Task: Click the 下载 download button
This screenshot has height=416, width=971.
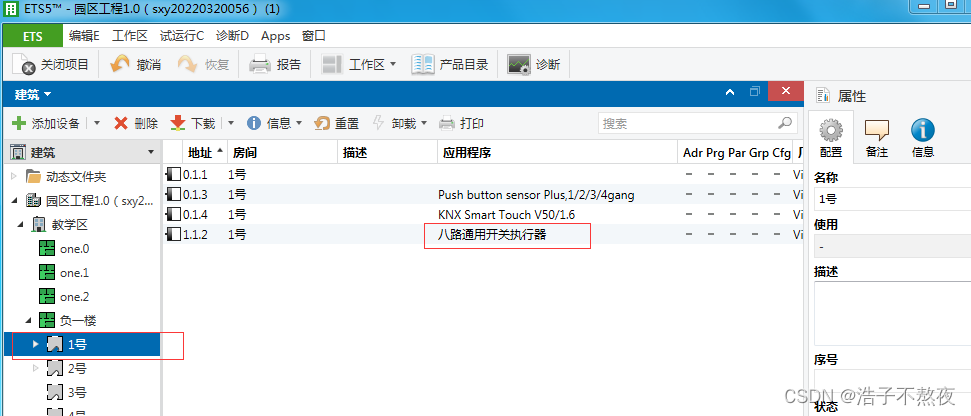Action: (x=193, y=123)
